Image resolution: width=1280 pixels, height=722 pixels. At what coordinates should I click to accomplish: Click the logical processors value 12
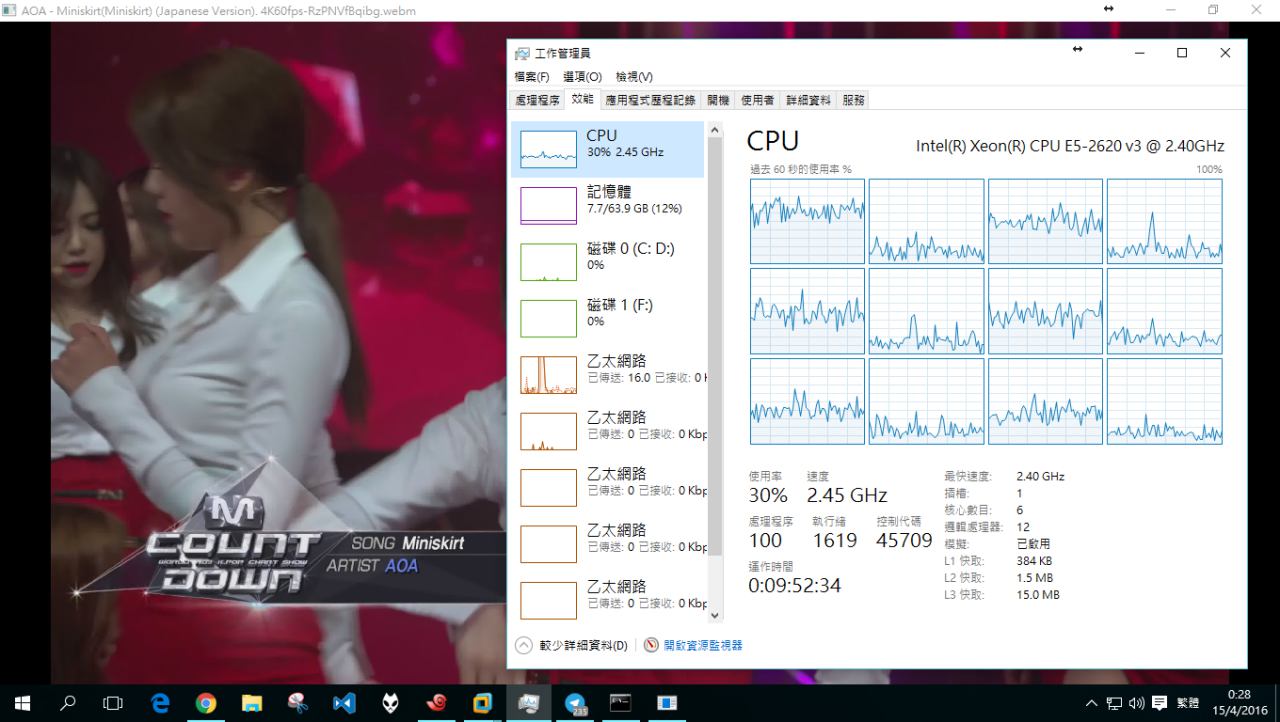(x=1022, y=527)
